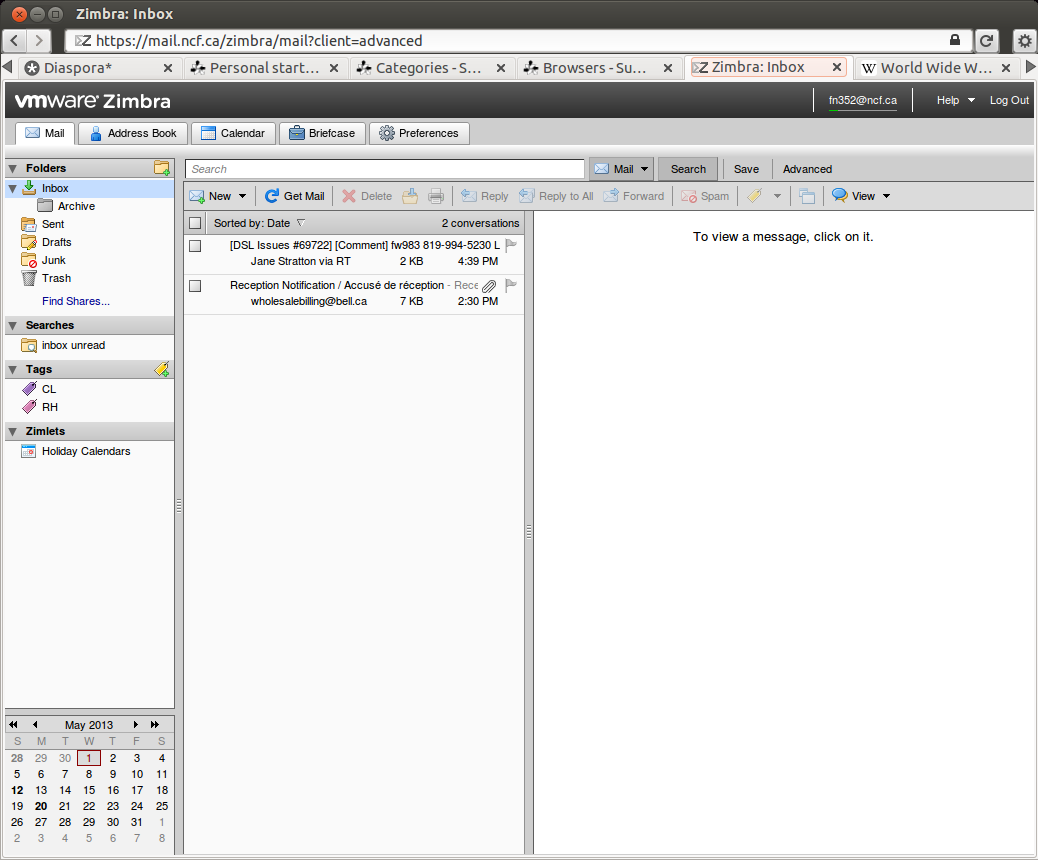The height and width of the screenshot is (860, 1038).
Task: Click the Save search button
Action: [x=746, y=169]
